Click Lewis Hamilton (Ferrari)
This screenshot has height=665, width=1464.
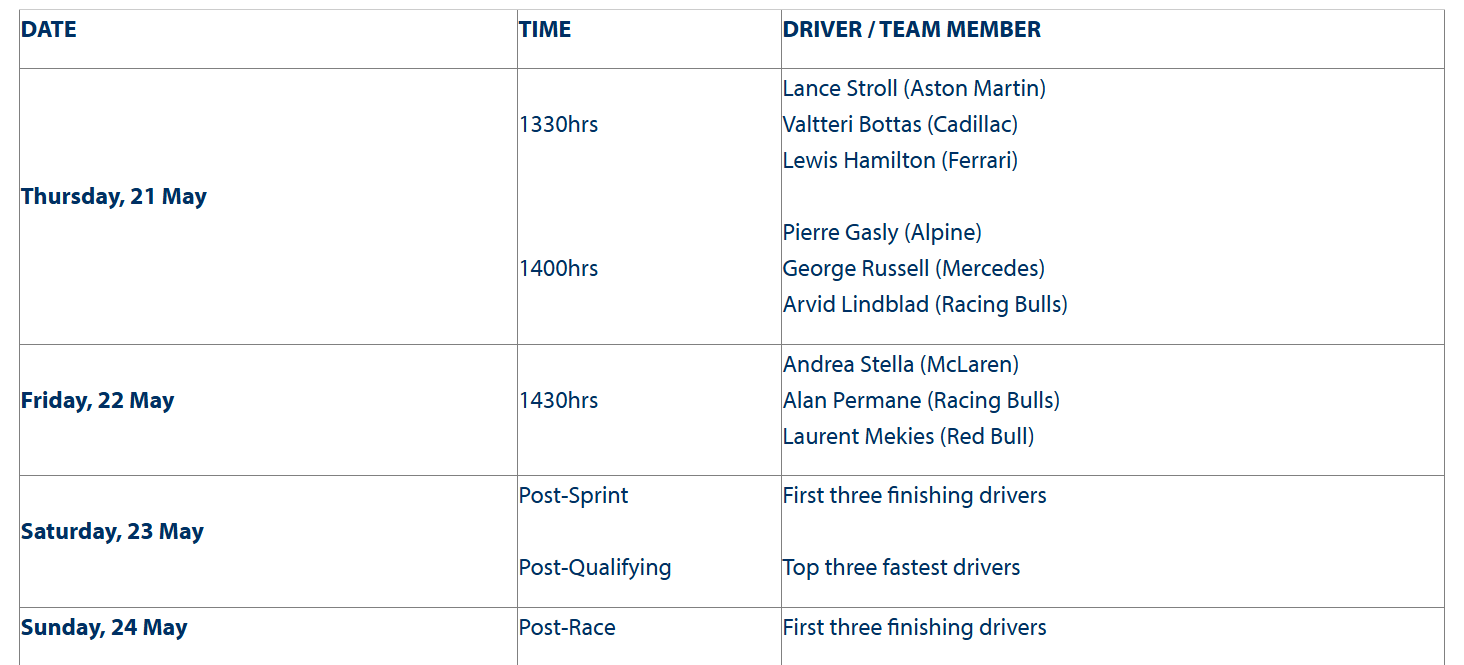pyautogui.click(x=900, y=161)
